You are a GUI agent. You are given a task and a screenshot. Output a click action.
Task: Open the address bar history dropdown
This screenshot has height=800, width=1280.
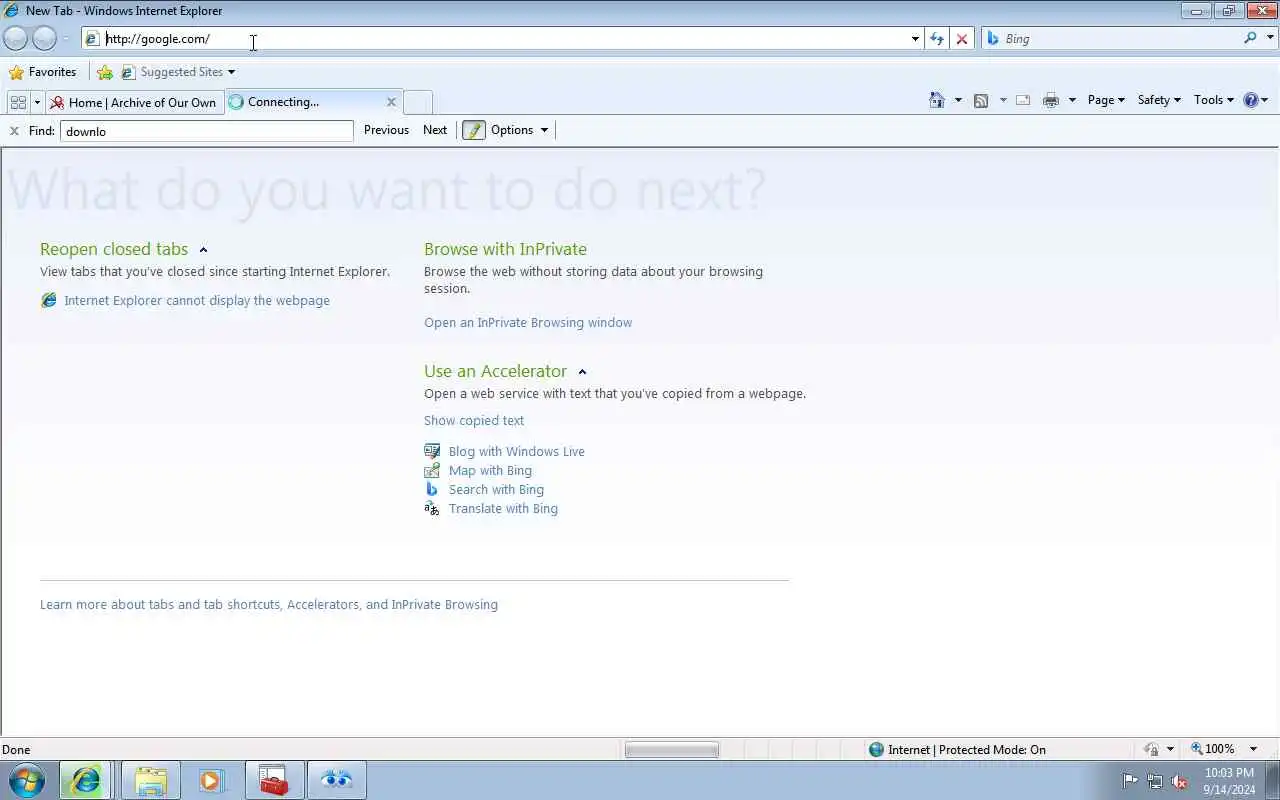click(915, 39)
